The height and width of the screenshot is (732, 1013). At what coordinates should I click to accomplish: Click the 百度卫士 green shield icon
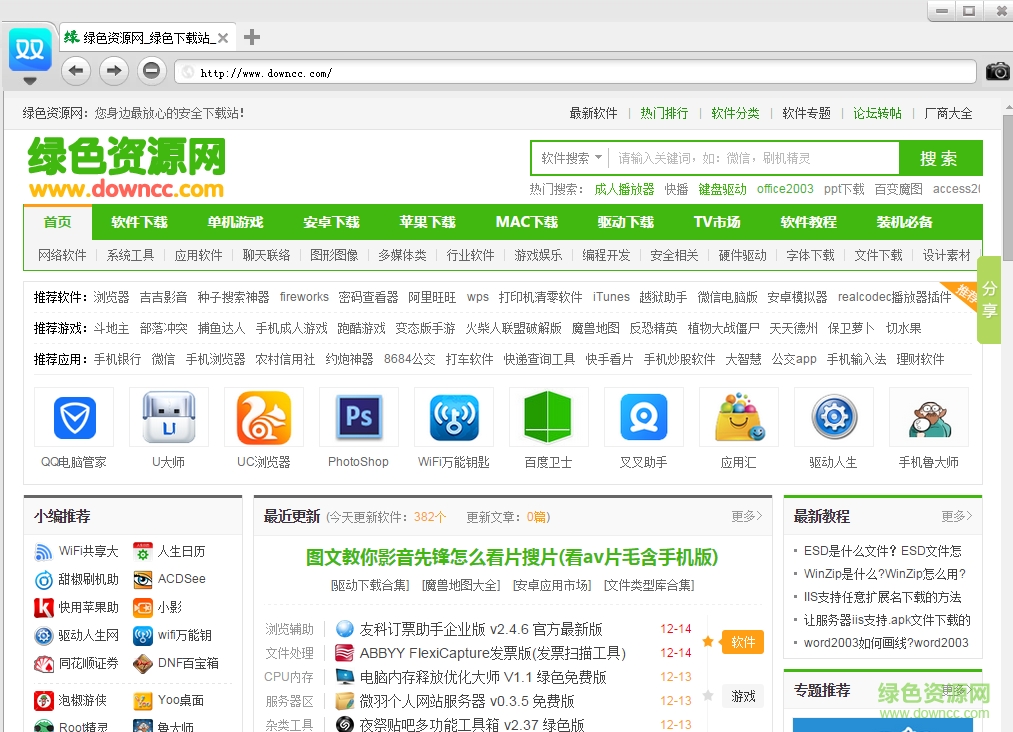(548, 418)
